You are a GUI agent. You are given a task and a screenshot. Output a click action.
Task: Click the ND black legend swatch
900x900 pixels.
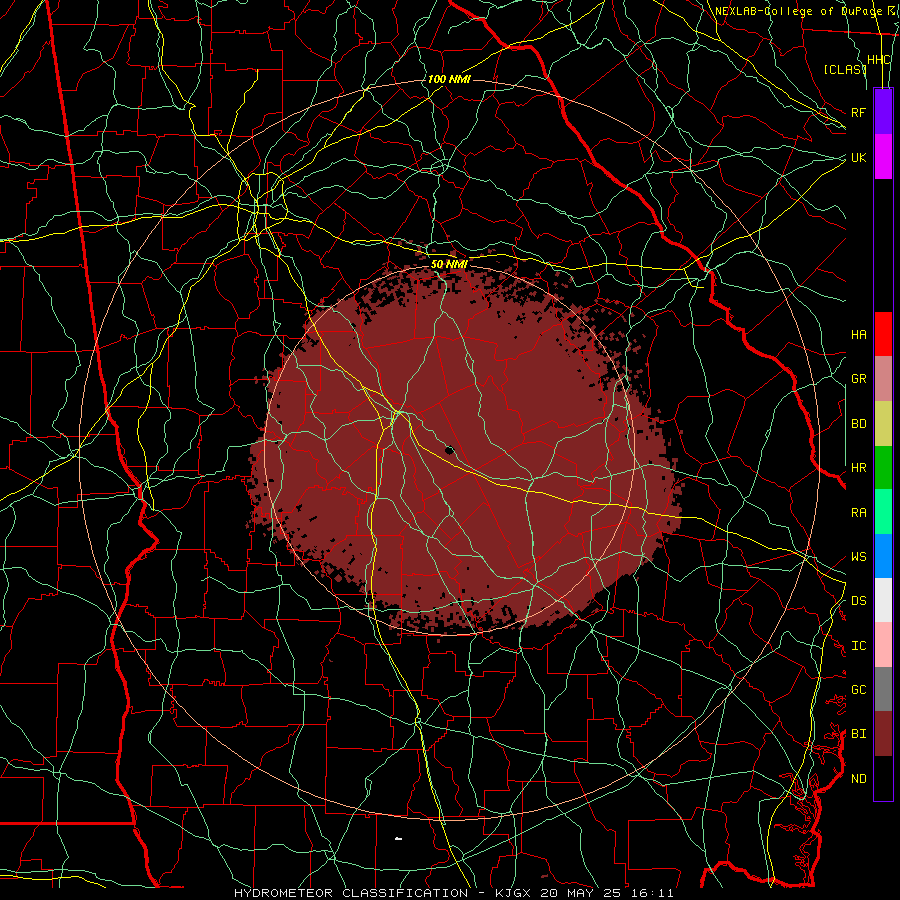[x=883, y=778]
